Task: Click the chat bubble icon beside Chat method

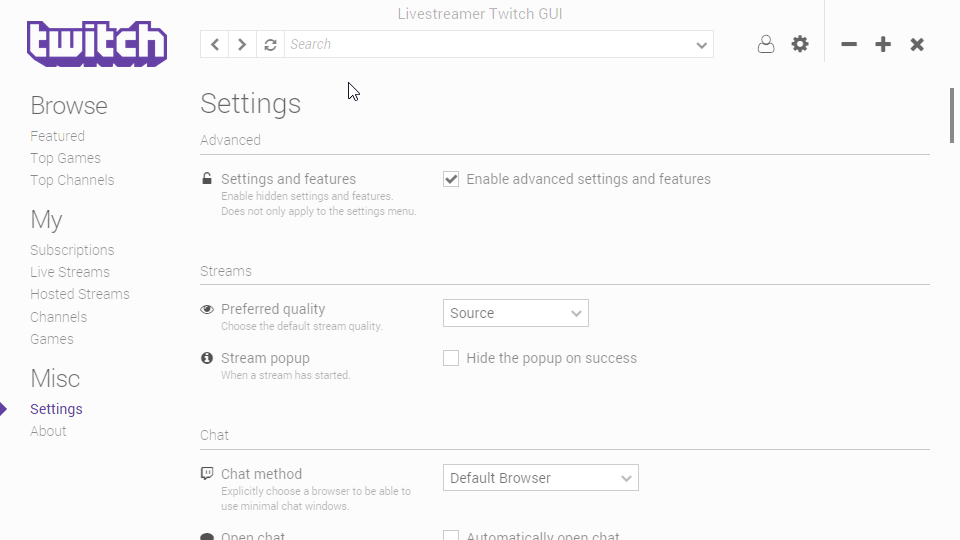Action: (207, 473)
